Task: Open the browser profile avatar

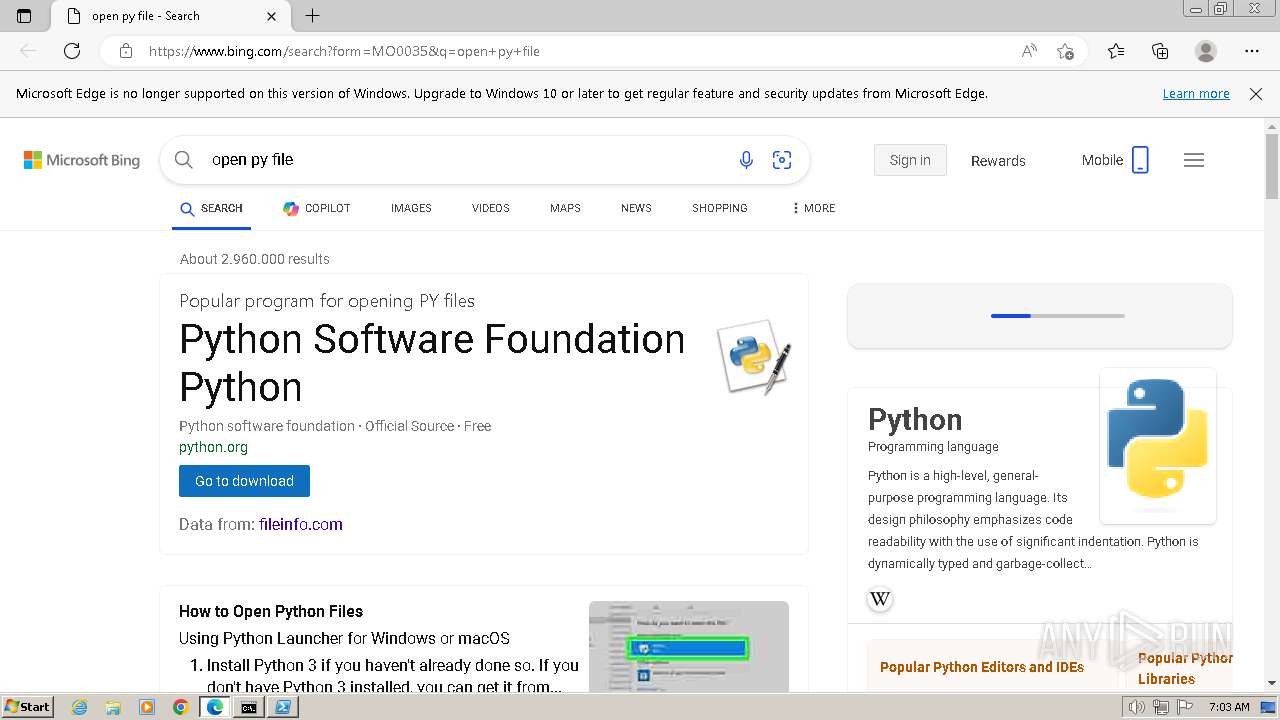Action: 1206,51
